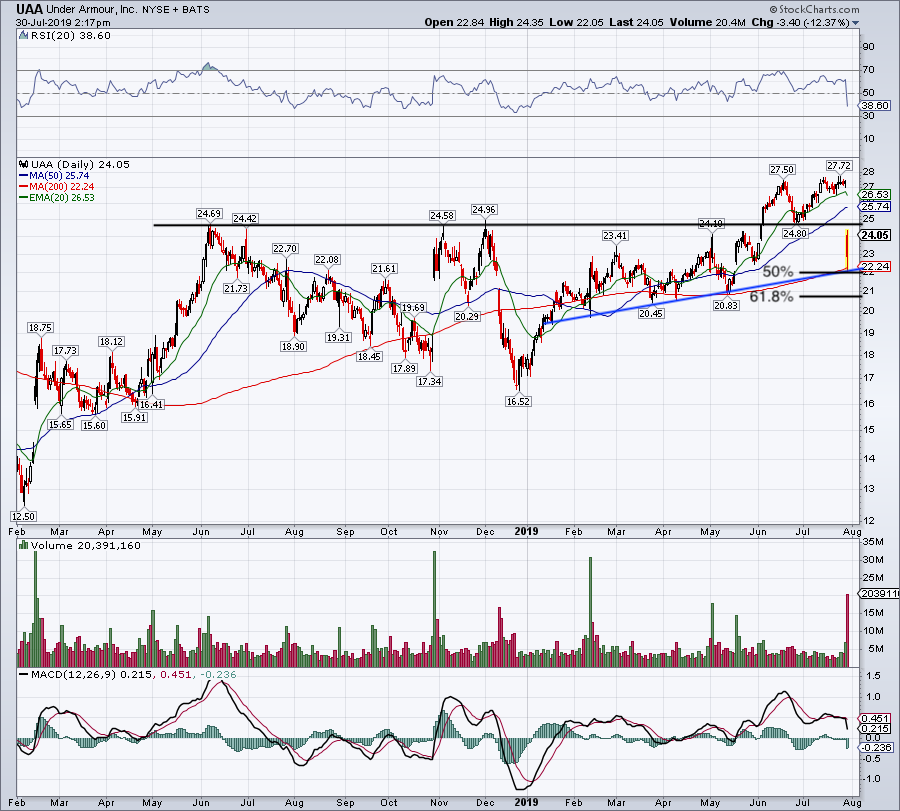Click the 24.42 price label
Screen dimensions: 900x811
(x=245, y=219)
